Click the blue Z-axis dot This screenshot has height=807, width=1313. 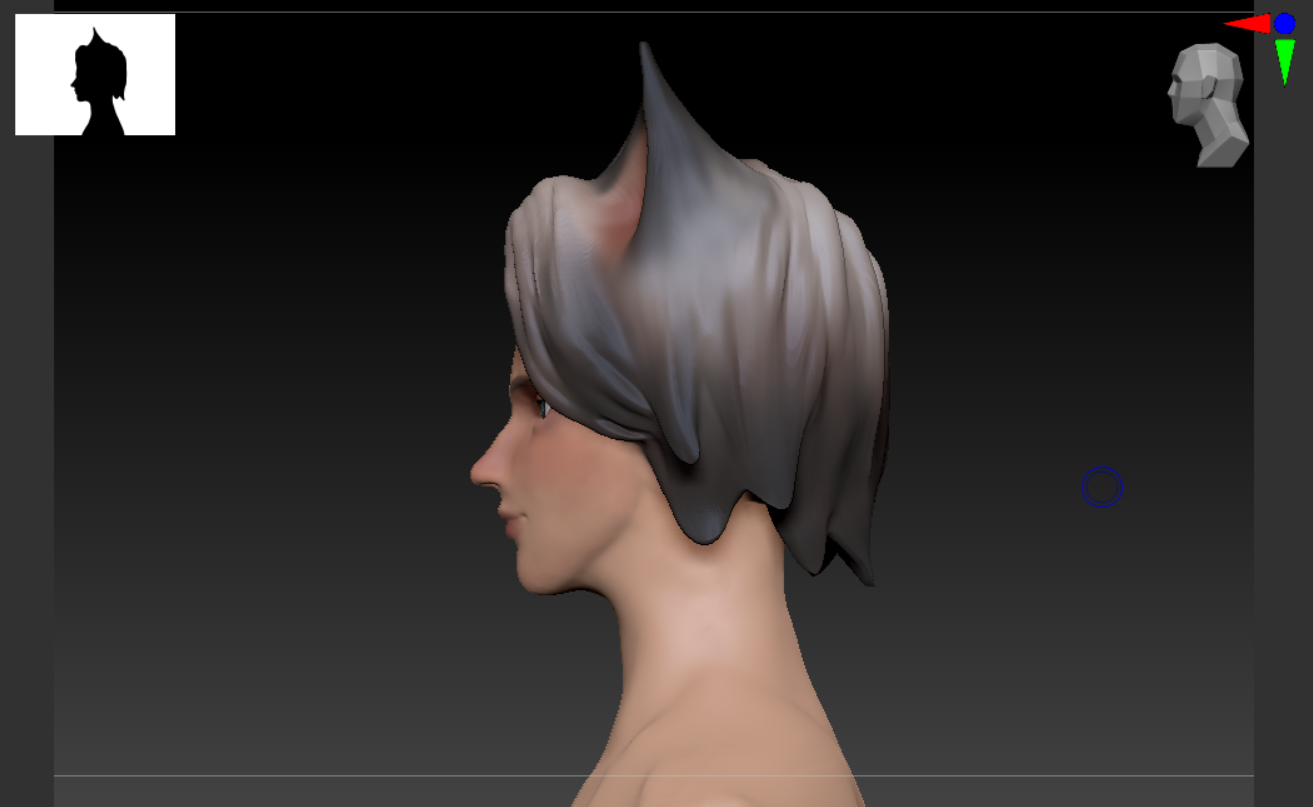[x=1284, y=23]
